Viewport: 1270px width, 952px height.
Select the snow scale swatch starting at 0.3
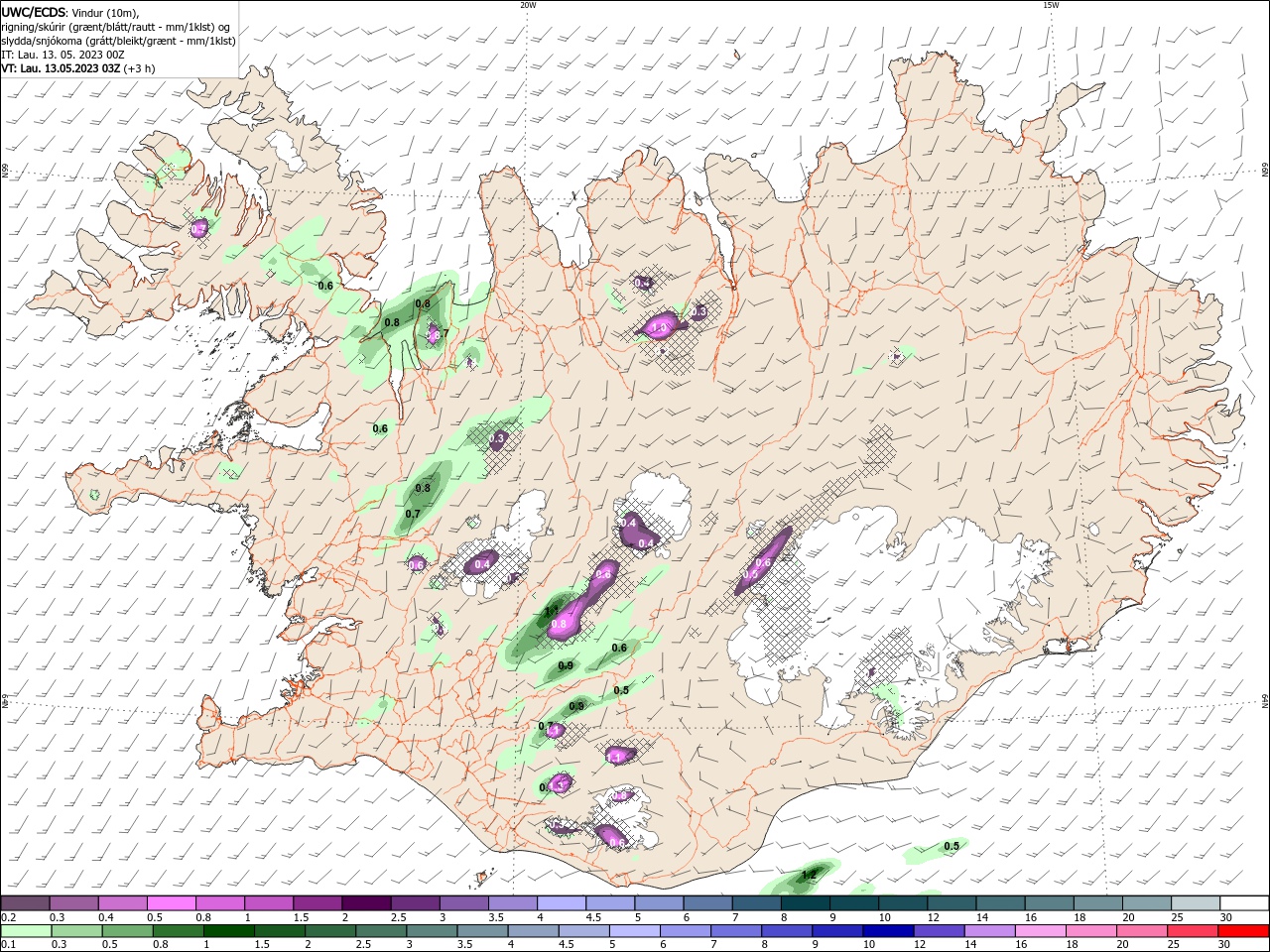coord(74,903)
